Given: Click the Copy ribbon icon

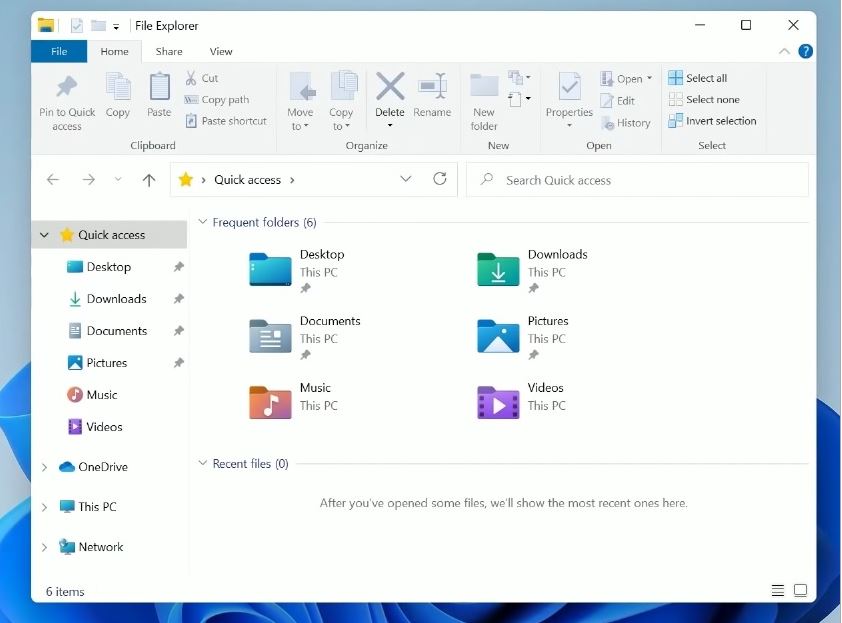Looking at the screenshot, I should 118,86.
